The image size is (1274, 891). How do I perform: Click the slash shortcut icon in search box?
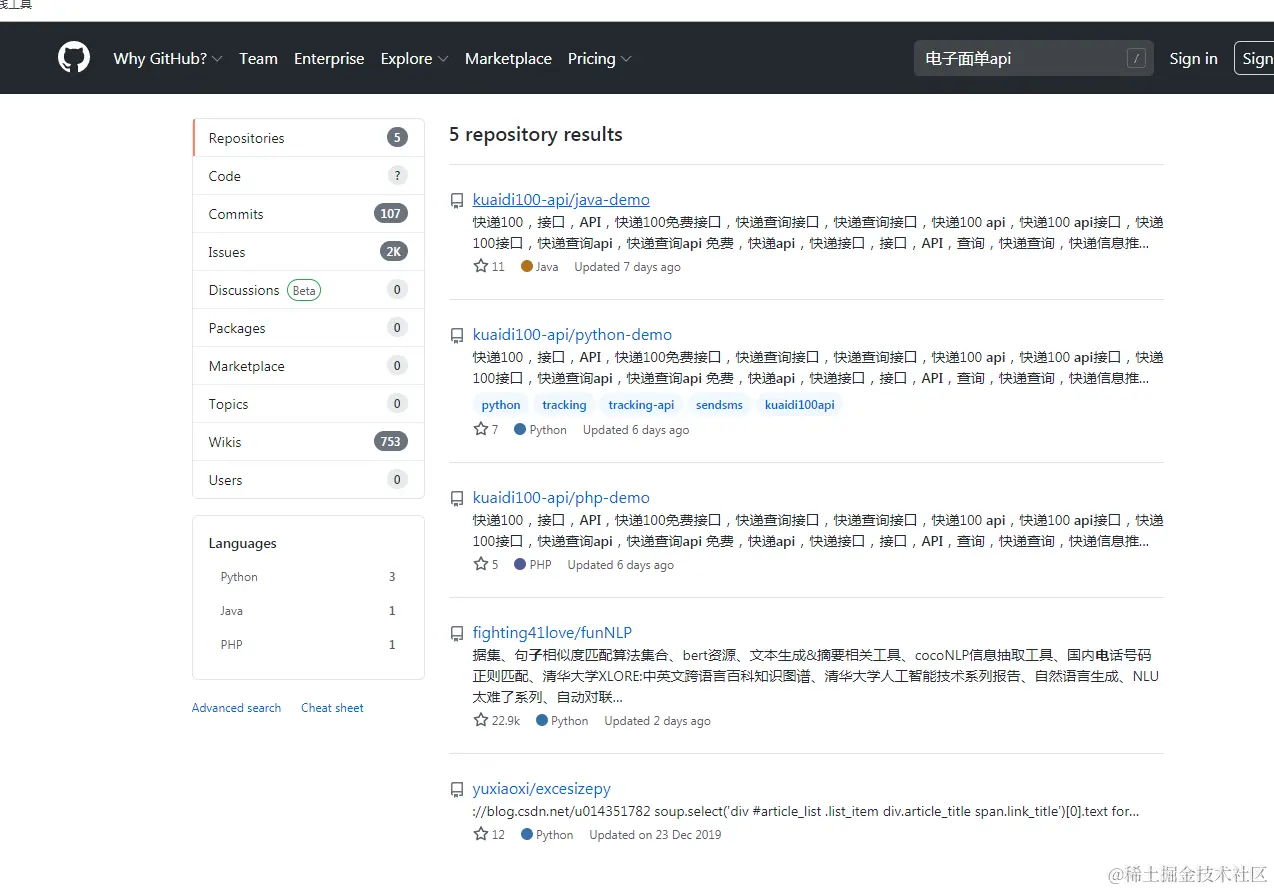click(1136, 58)
